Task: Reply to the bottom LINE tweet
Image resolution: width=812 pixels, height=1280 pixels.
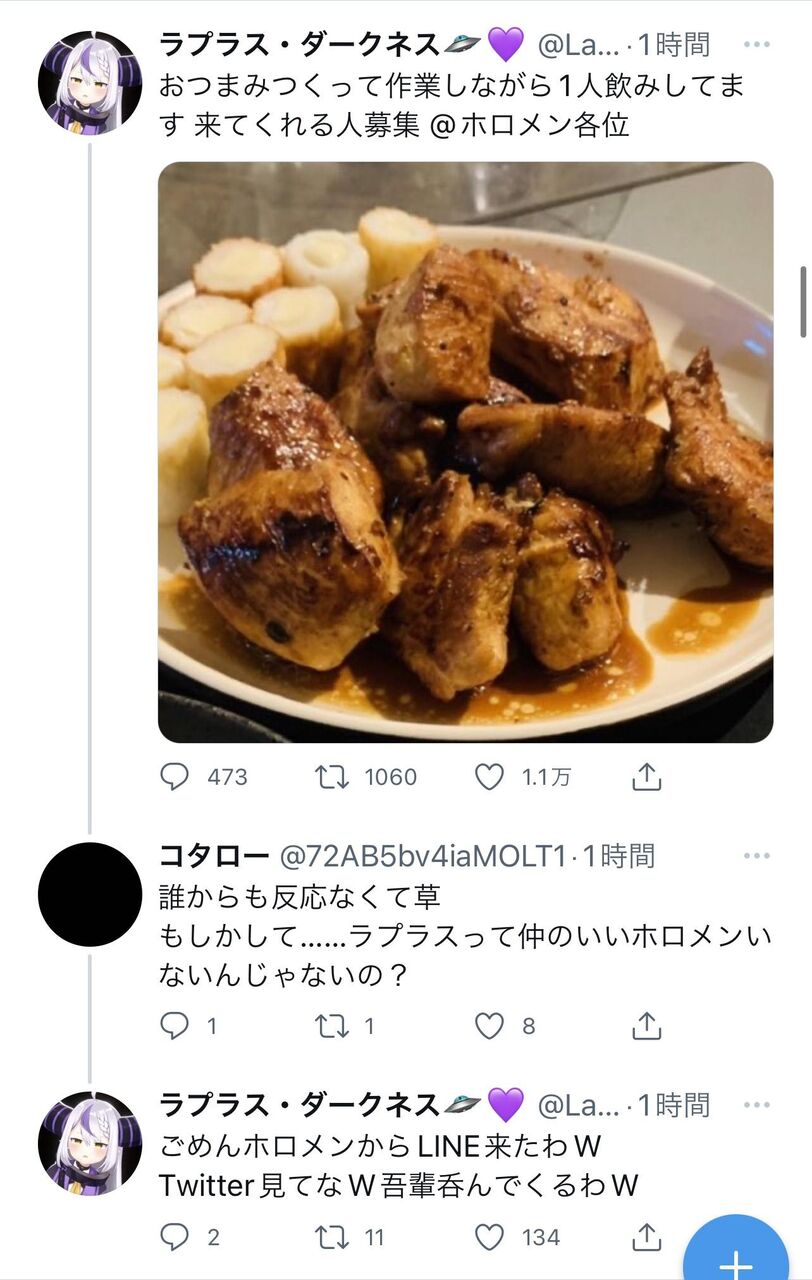Action: [x=175, y=1237]
